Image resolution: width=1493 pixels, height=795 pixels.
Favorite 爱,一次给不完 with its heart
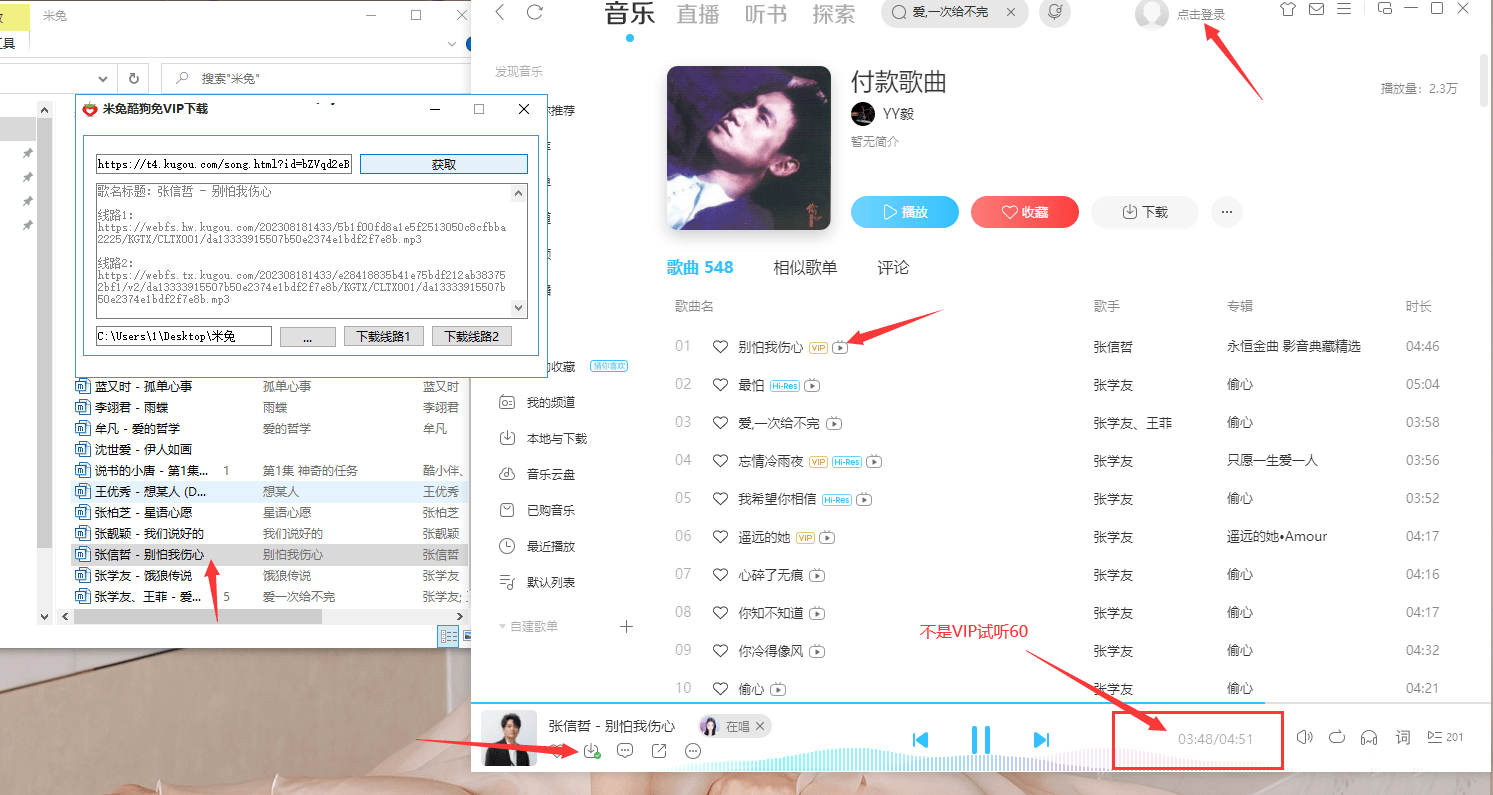coord(720,423)
